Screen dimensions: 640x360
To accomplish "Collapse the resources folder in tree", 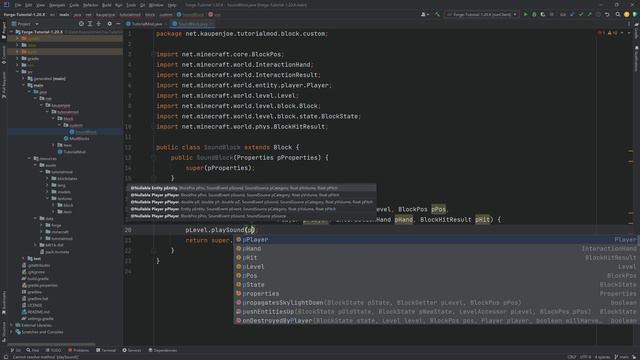I will [30, 158].
